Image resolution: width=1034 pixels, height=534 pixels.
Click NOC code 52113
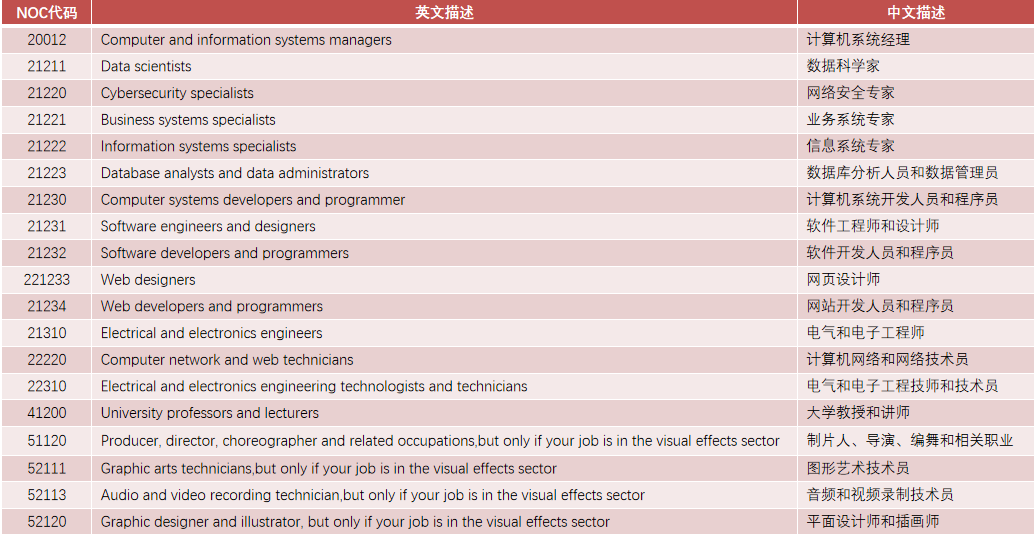tap(46, 495)
